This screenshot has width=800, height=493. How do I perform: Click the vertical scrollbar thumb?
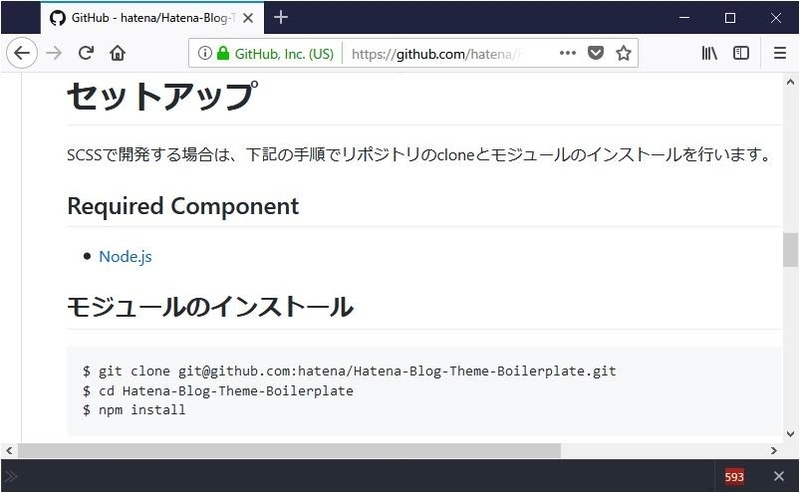tap(790, 250)
